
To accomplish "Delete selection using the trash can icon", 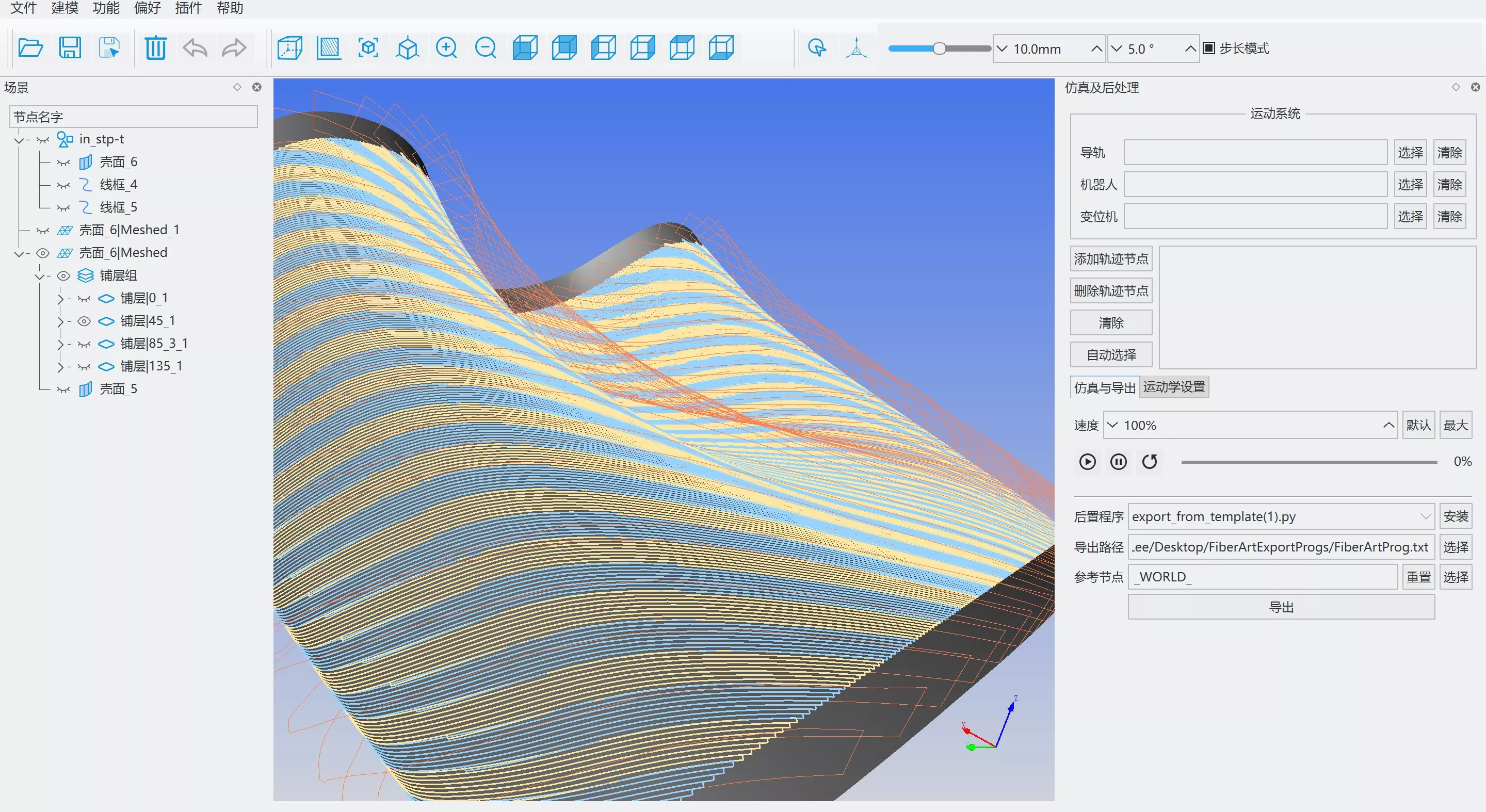I will tap(155, 48).
